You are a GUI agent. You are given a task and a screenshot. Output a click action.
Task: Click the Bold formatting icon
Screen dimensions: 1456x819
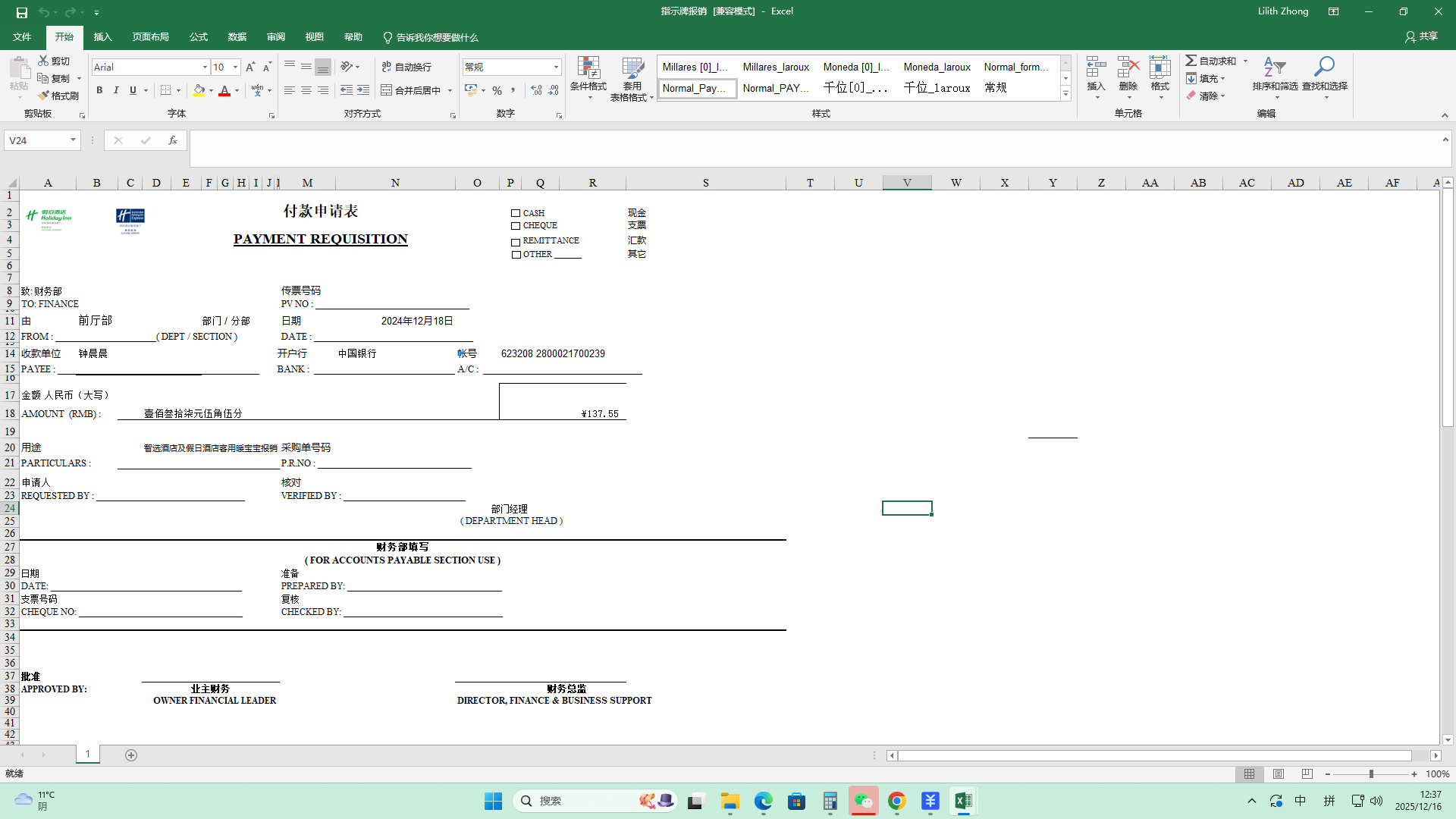point(99,90)
